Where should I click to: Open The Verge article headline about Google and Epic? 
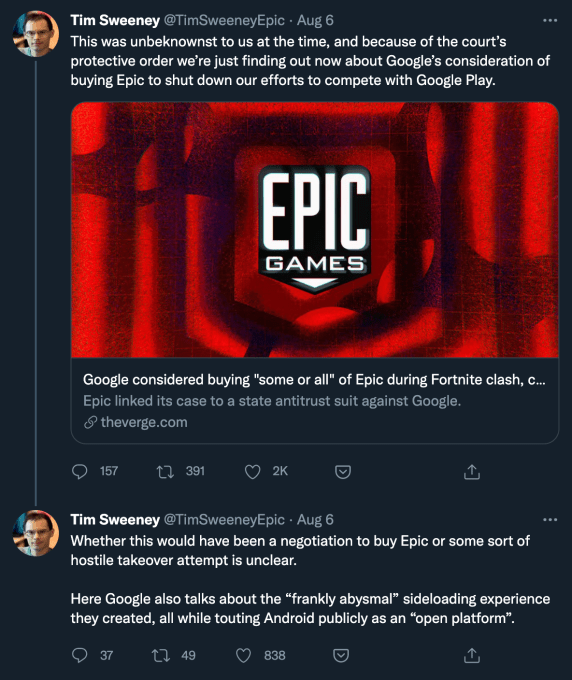point(314,379)
